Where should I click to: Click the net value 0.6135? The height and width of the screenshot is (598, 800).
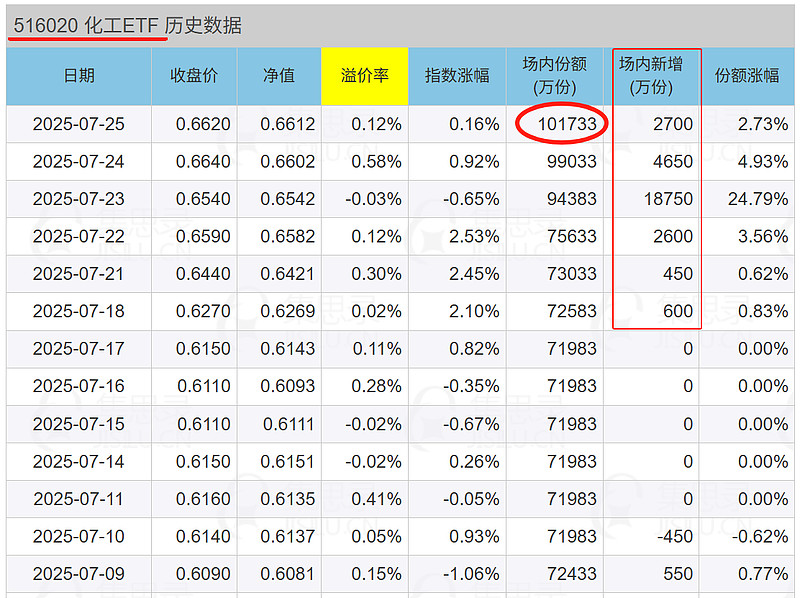pos(288,499)
